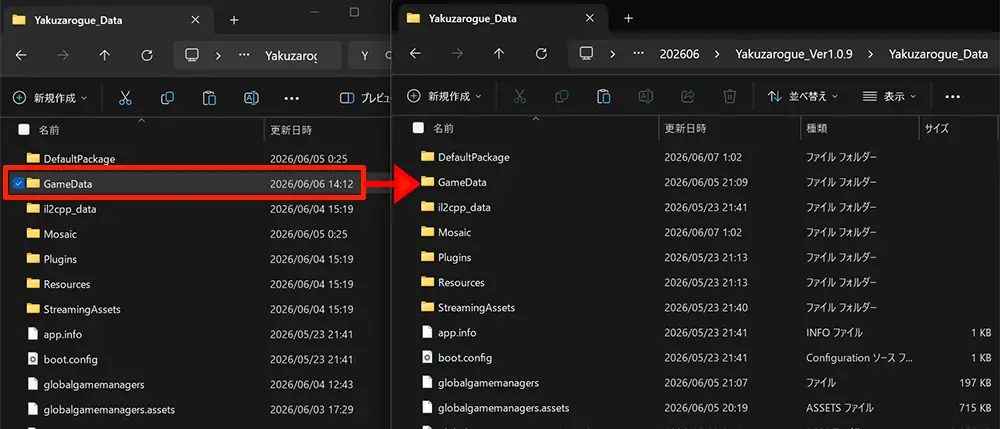Screen dimensions: 1000x429
Task: Sort by the 更新日時 column in right window
Action: [686, 128]
